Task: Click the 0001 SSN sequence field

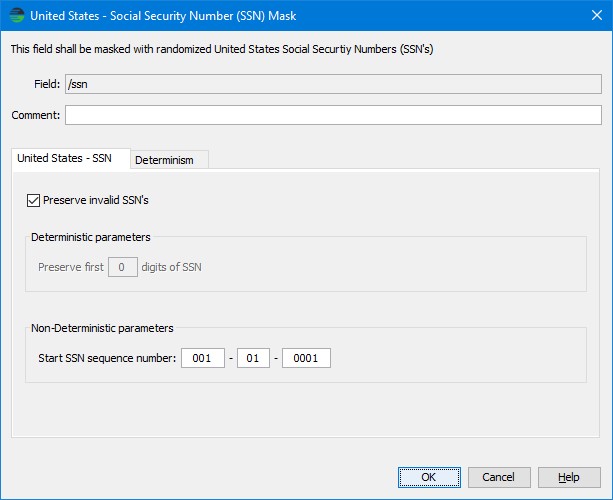Action: coord(306,358)
